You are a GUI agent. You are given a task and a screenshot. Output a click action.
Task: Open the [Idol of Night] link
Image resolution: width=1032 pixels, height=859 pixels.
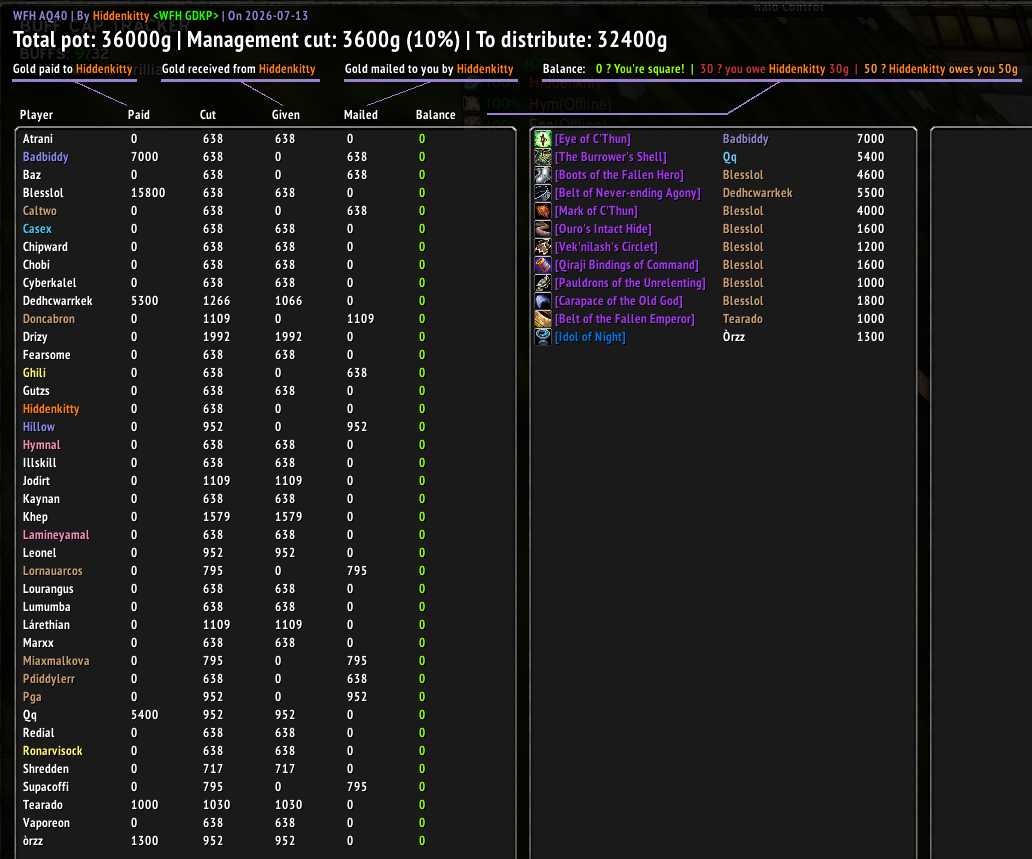pos(590,337)
